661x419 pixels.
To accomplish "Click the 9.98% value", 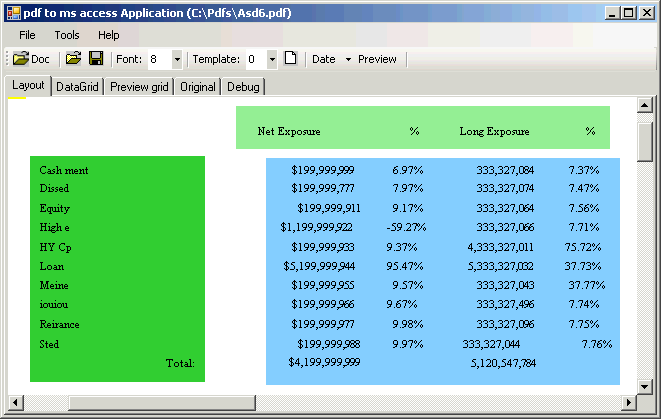I will (x=408, y=324).
